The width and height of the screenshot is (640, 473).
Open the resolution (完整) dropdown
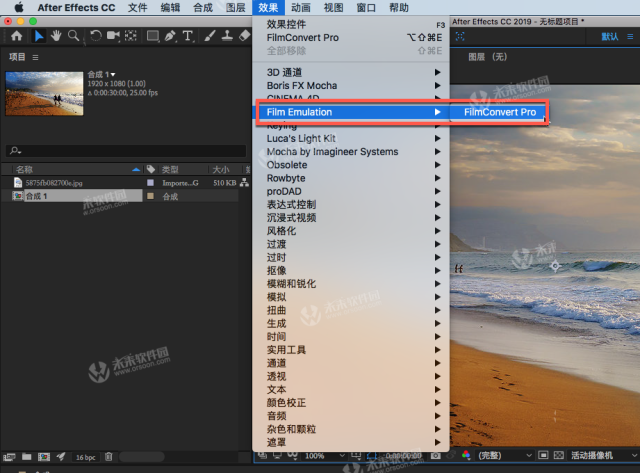(x=505, y=455)
